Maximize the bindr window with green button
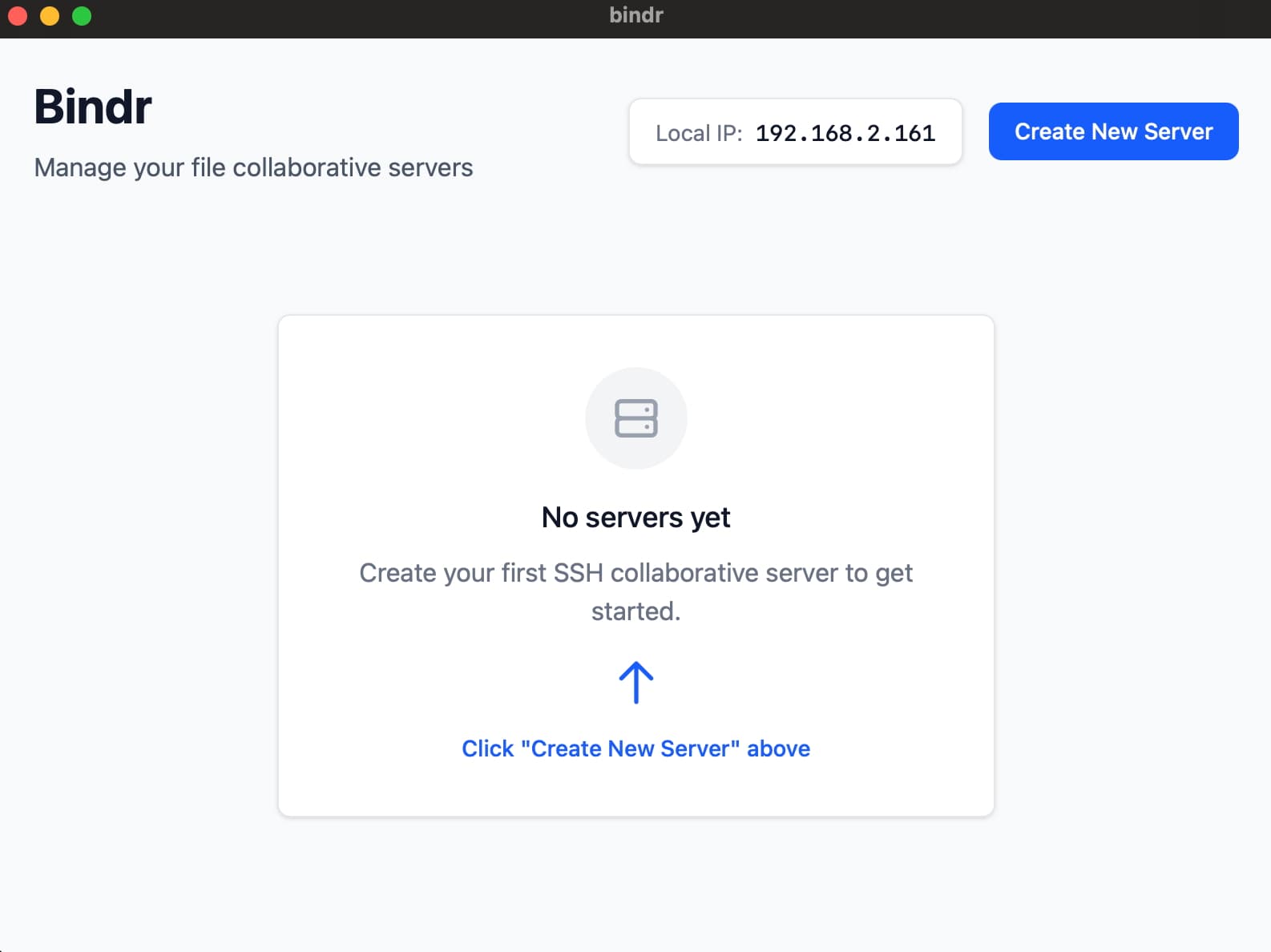The width and height of the screenshot is (1271, 952). 82,16
